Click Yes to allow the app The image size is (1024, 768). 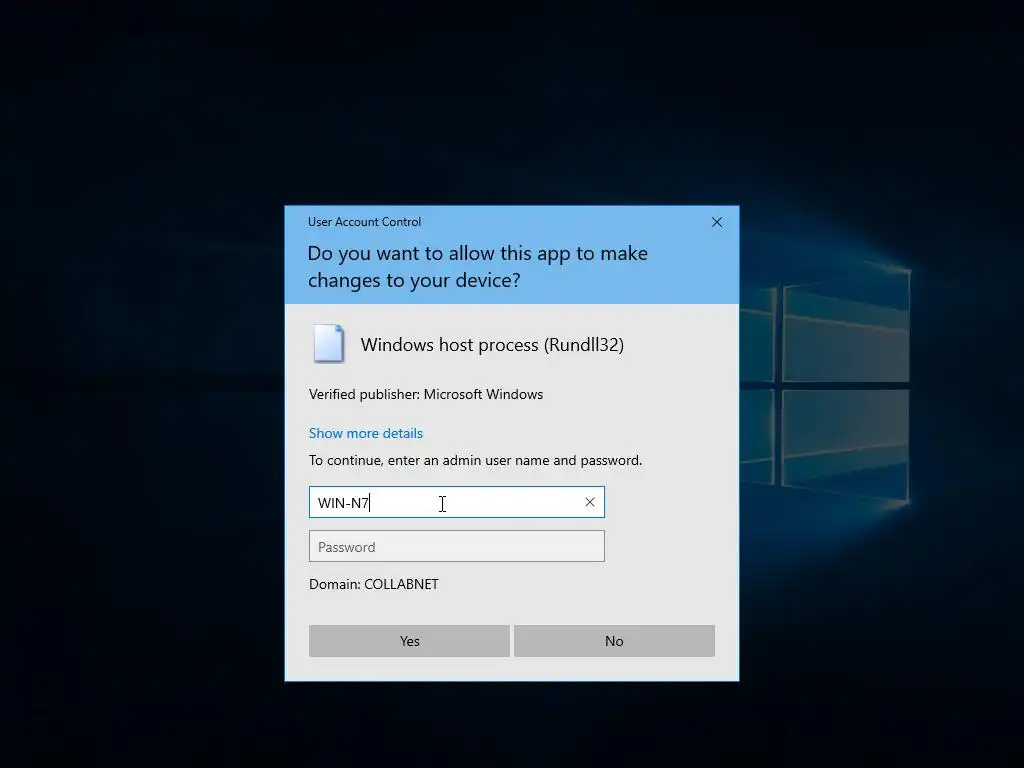[409, 641]
